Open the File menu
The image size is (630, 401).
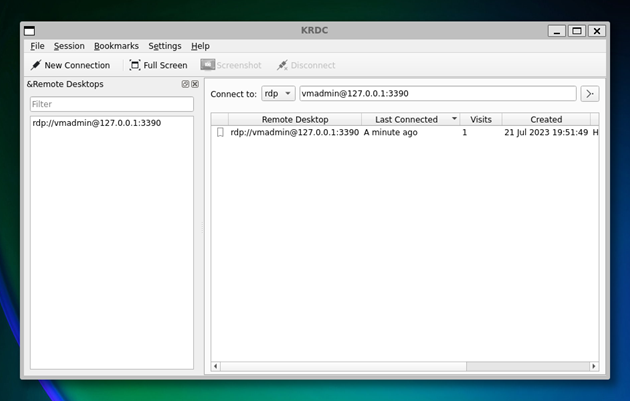click(x=37, y=46)
